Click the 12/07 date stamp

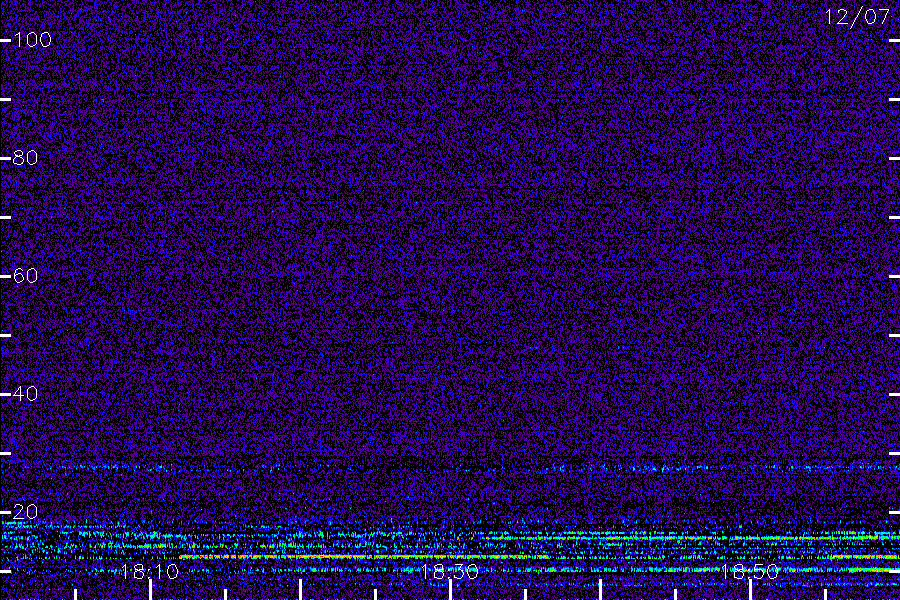point(857,17)
